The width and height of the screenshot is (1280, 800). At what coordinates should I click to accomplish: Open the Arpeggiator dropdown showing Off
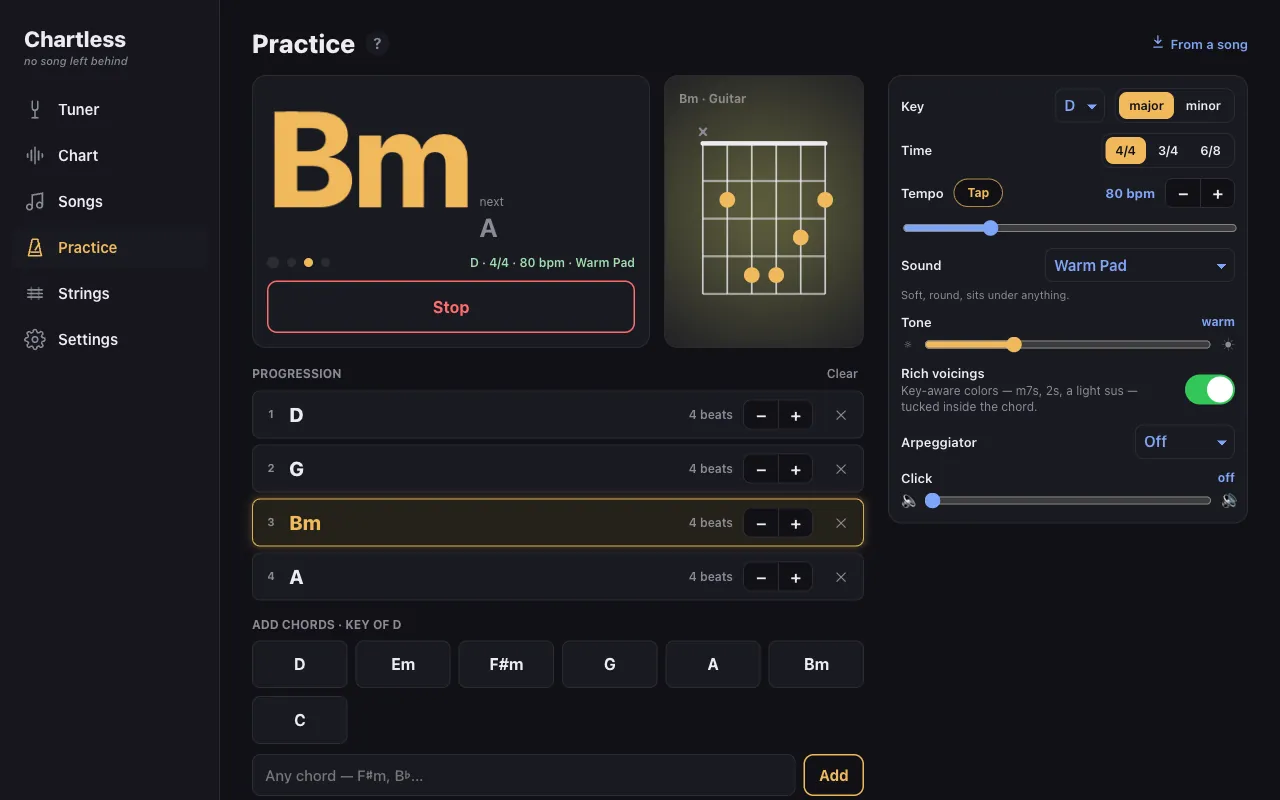[1185, 442]
